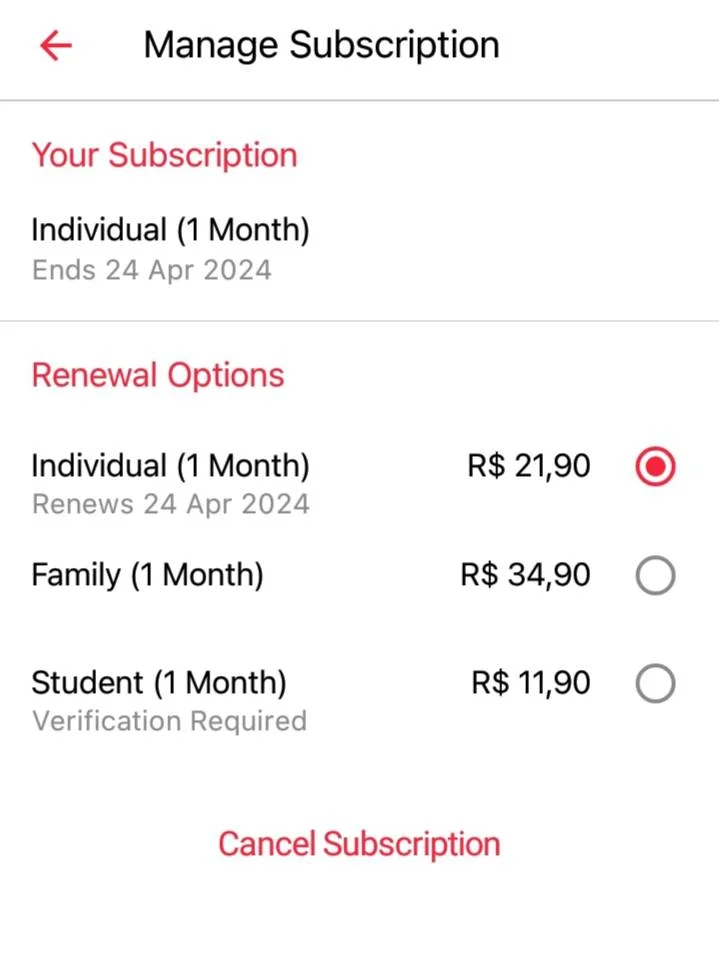The image size is (719, 965).
Task: Tap inside the filled red radio dot
Action: 655,466
